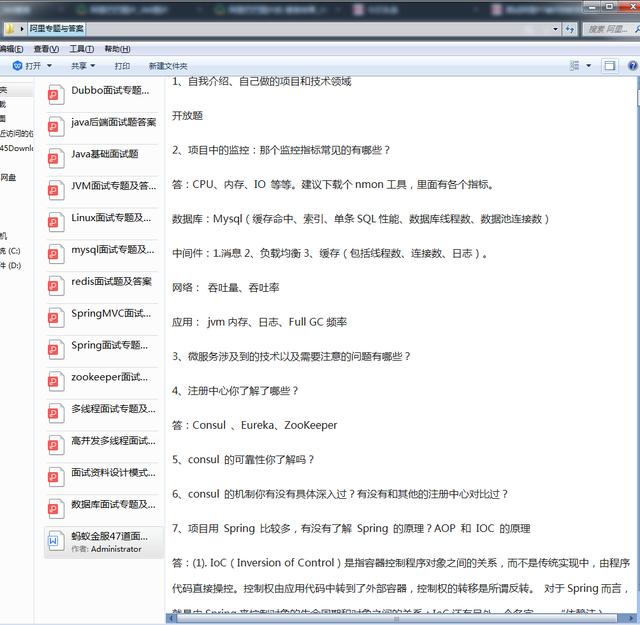
Task: Select the 数据库面试专题及 PDF icon
Action: click(x=55, y=509)
